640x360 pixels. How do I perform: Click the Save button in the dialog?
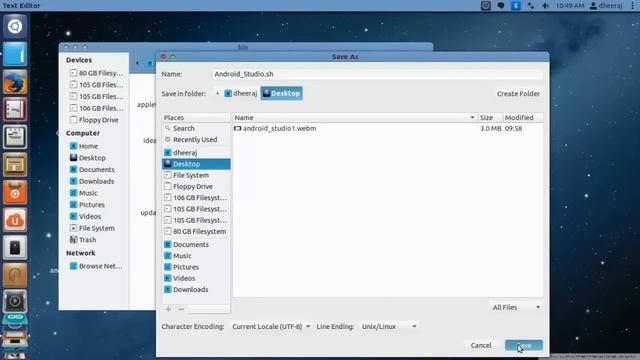[x=524, y=345]
